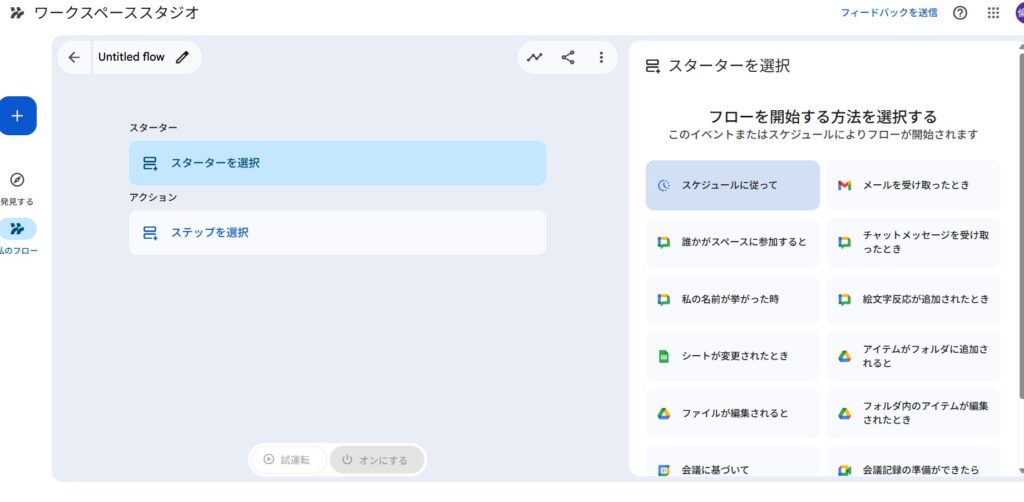Open the 発見する compass icon
The image size is (1024, 502).
[17, 180]
